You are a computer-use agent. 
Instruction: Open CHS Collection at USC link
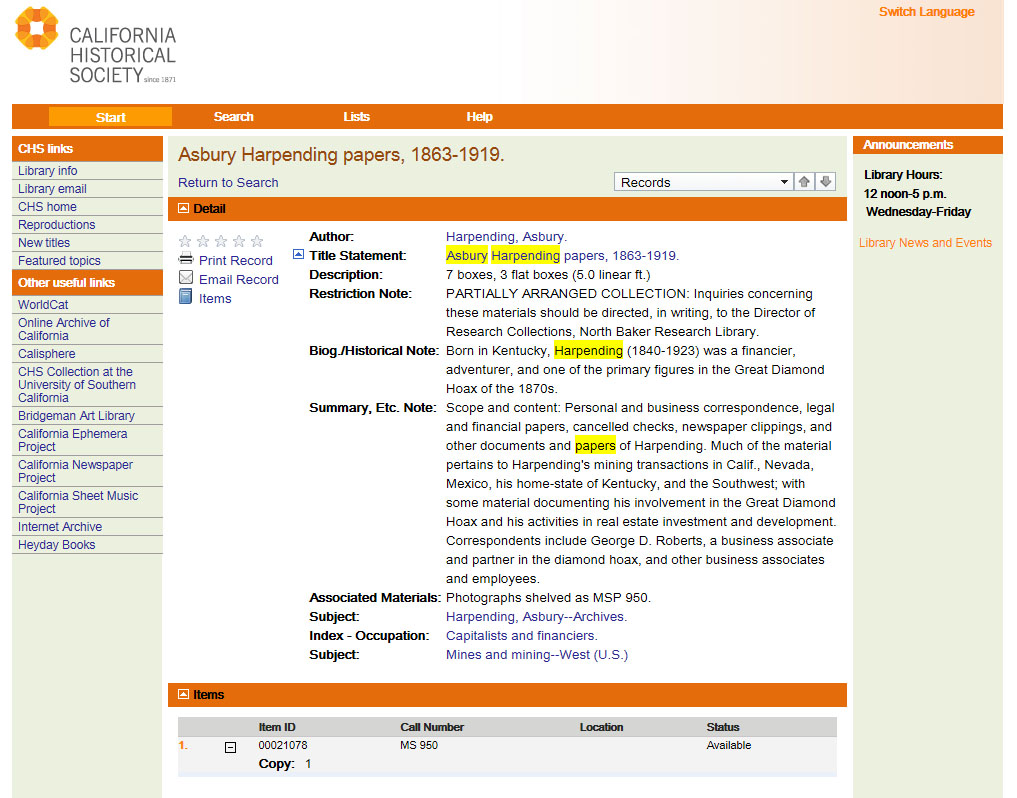coord(77,385)
